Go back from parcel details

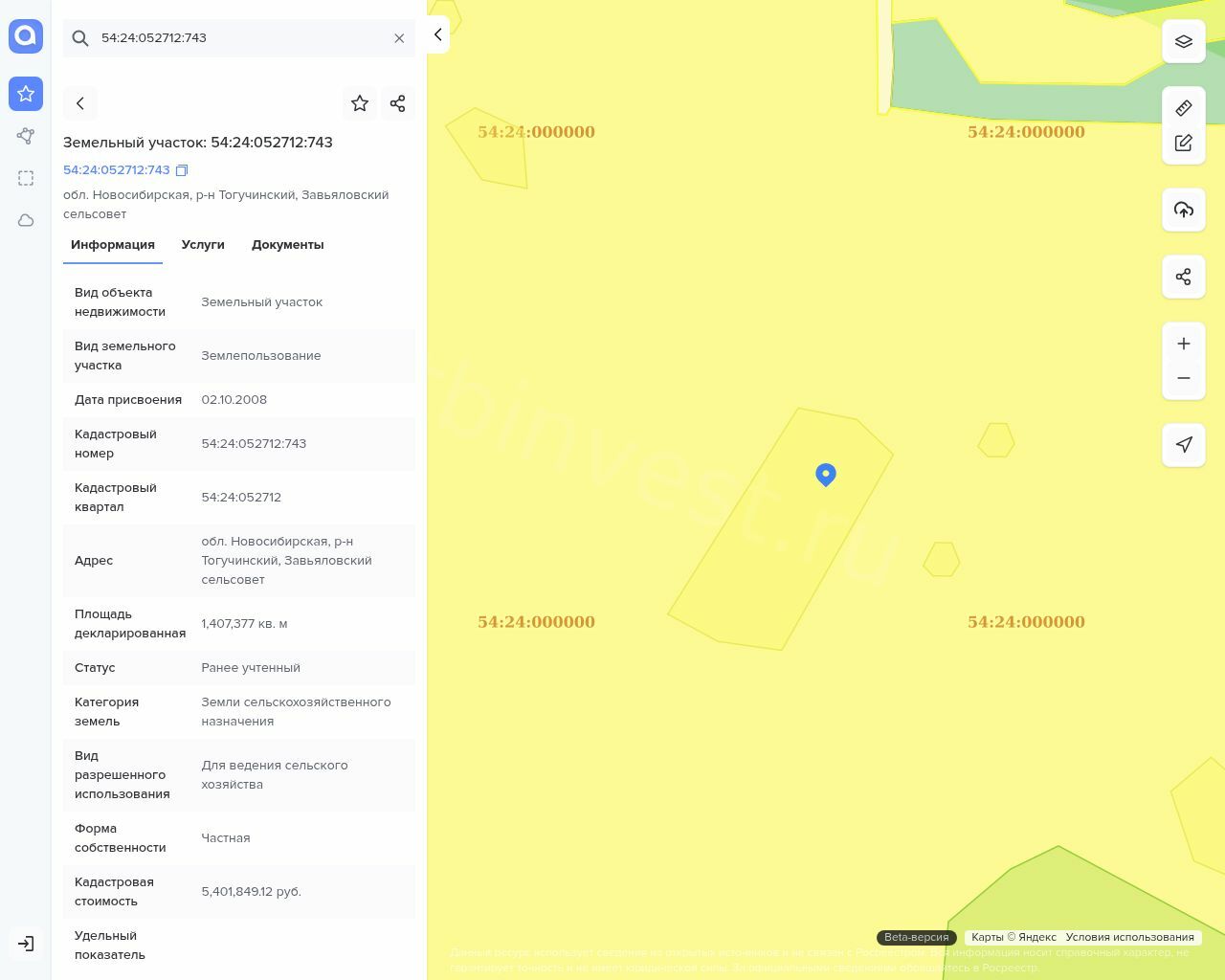80,103
